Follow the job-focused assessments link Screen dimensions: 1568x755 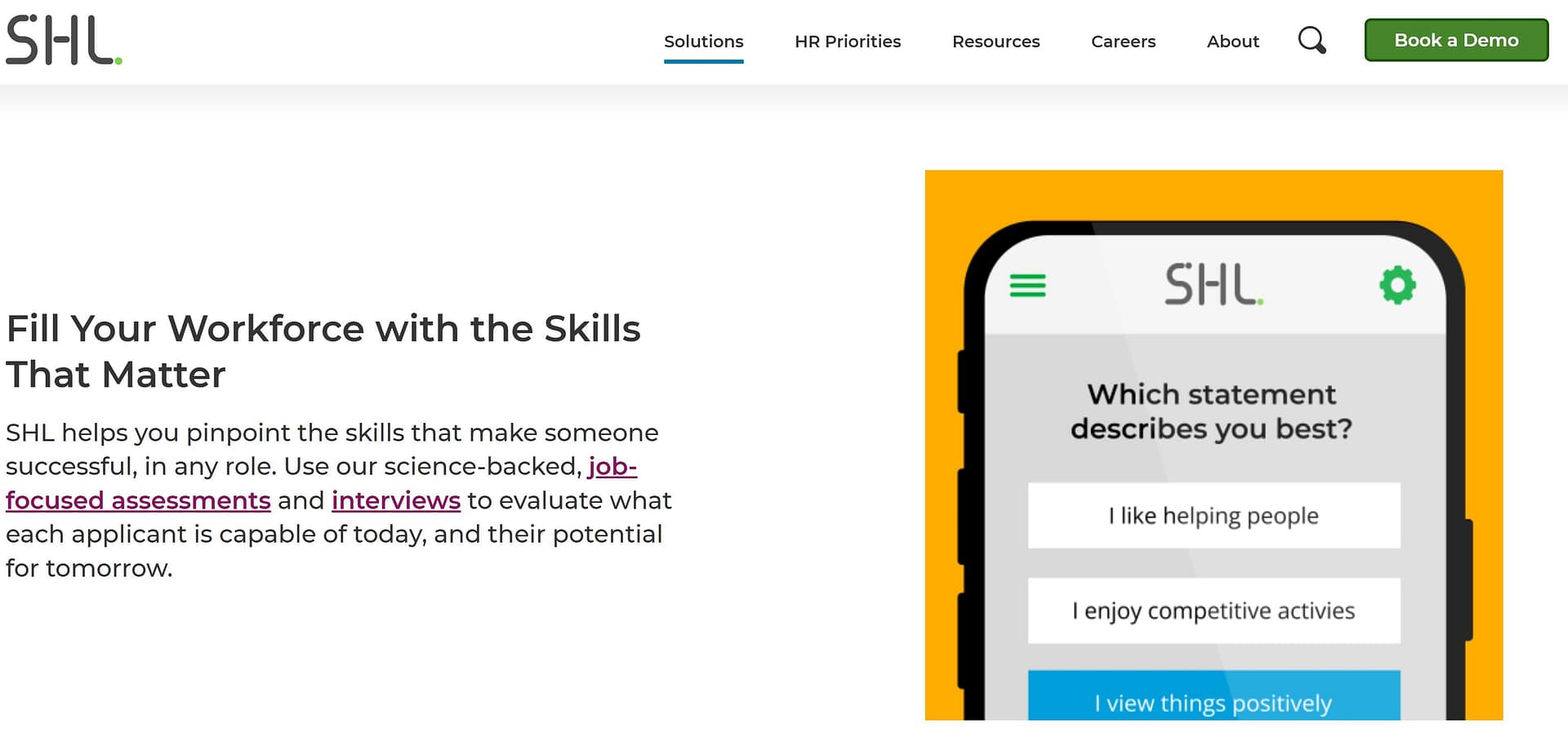coord(138,500)
